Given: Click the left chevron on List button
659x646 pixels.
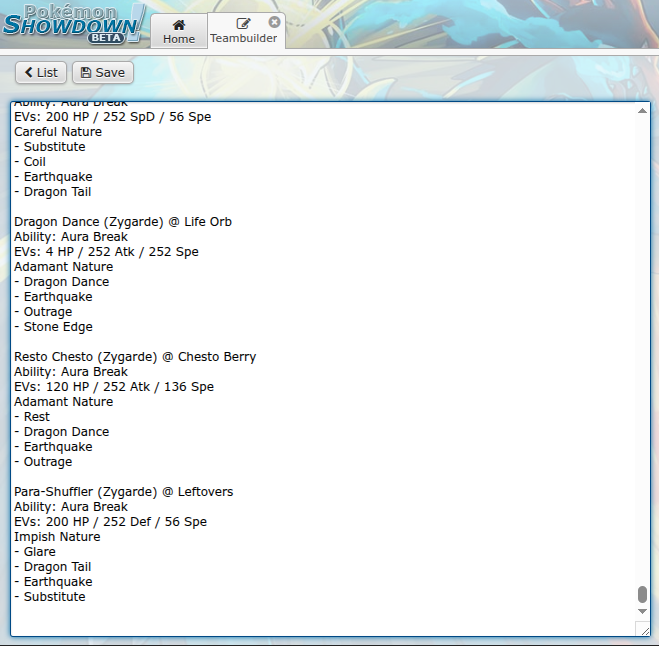Looking at the screenshot, I should tap(29, 73).
